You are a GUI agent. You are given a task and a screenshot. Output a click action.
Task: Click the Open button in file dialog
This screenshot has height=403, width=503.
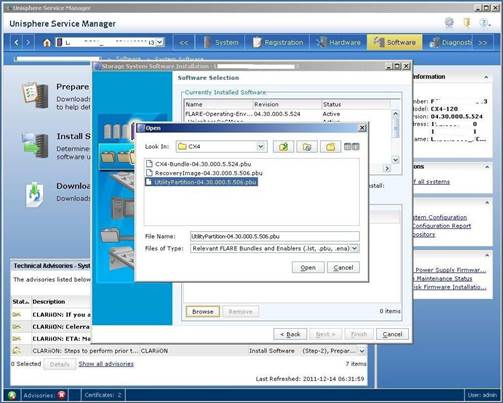click(x=308, y=267)
